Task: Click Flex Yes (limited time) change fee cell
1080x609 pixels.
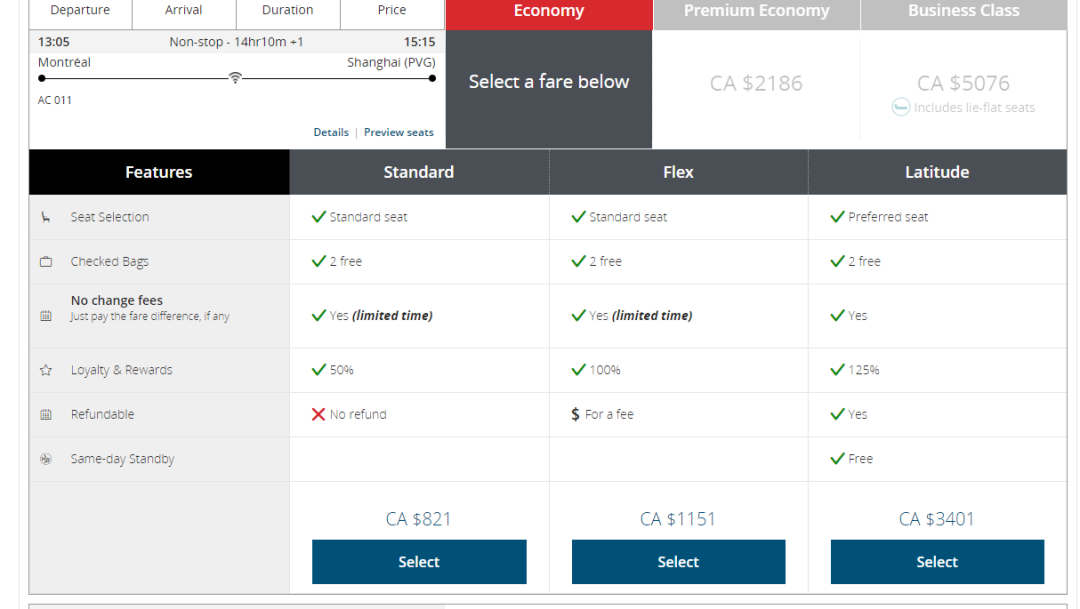Action: [678, 316]
